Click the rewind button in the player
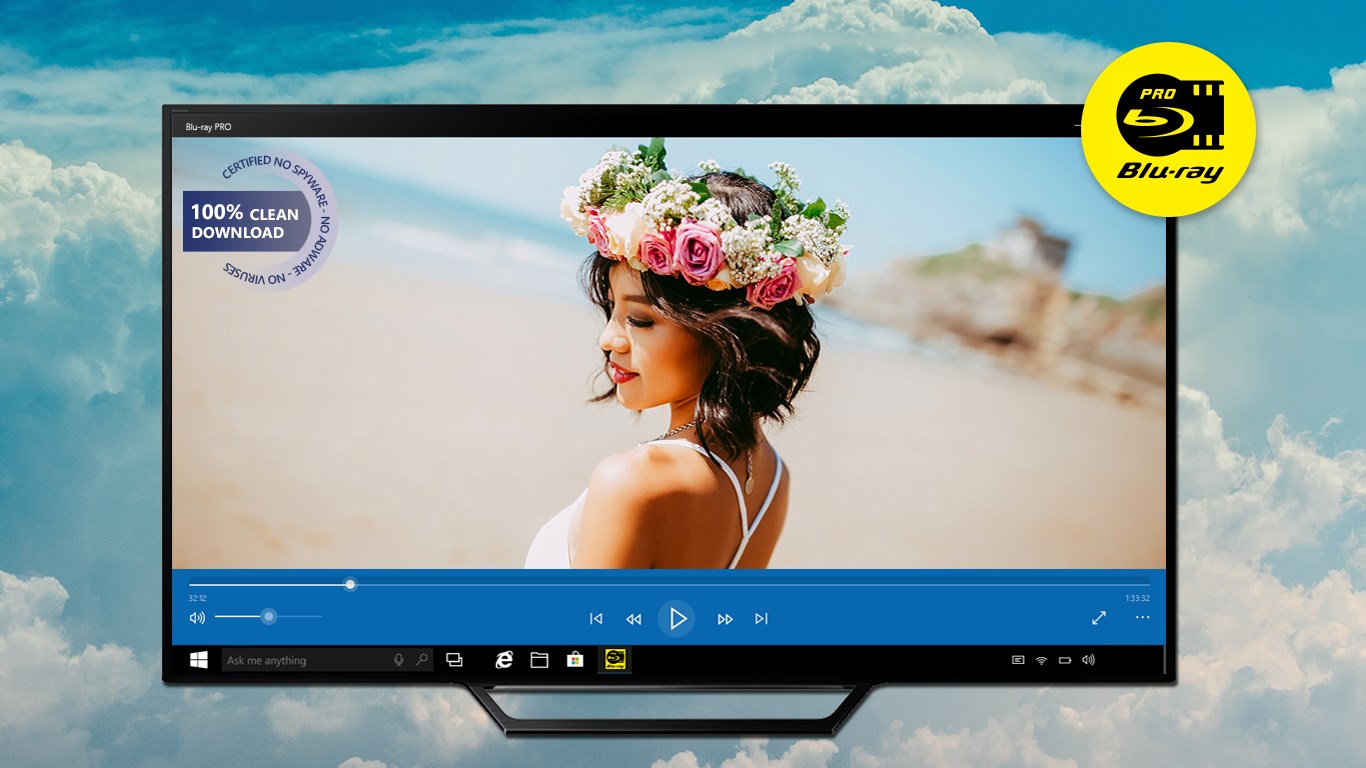 coord(633,618)
